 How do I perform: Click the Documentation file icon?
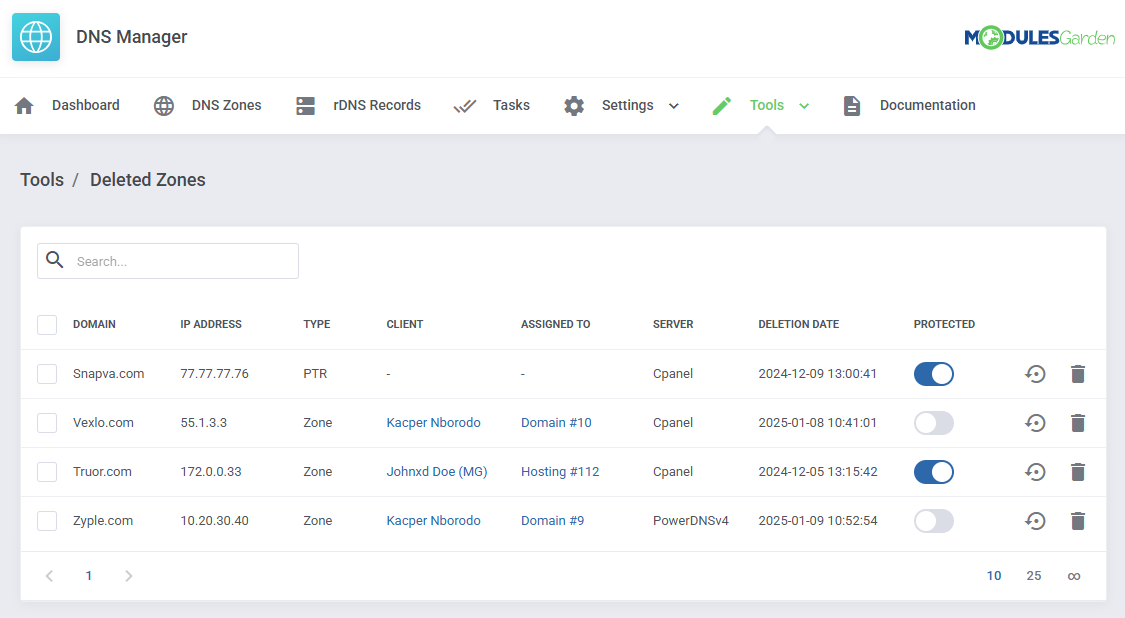pyautogui.click(x=852, y=106)
